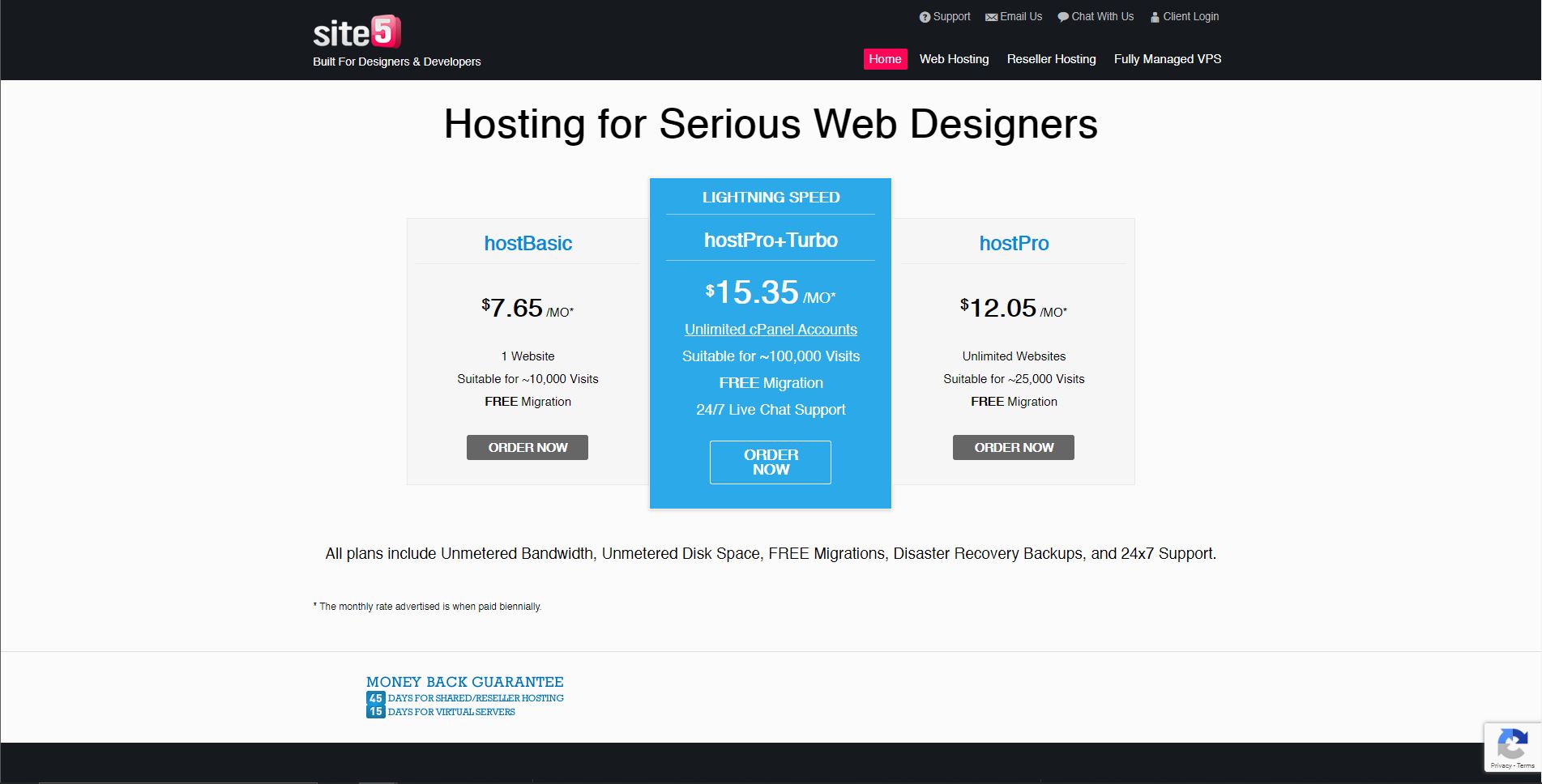Screen dimensions: 1542x784
Task: Click the hostPro+Turbo plan title
Action: 771,240
